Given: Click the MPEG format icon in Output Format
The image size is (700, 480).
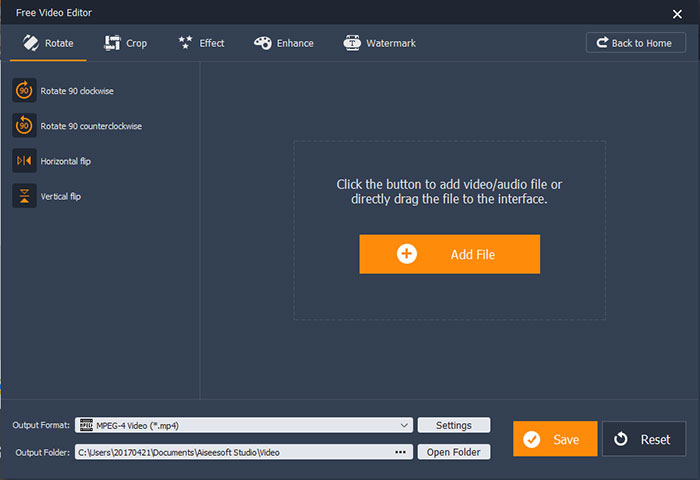Looking at the screenshot, I should click(x=85, y=425).
